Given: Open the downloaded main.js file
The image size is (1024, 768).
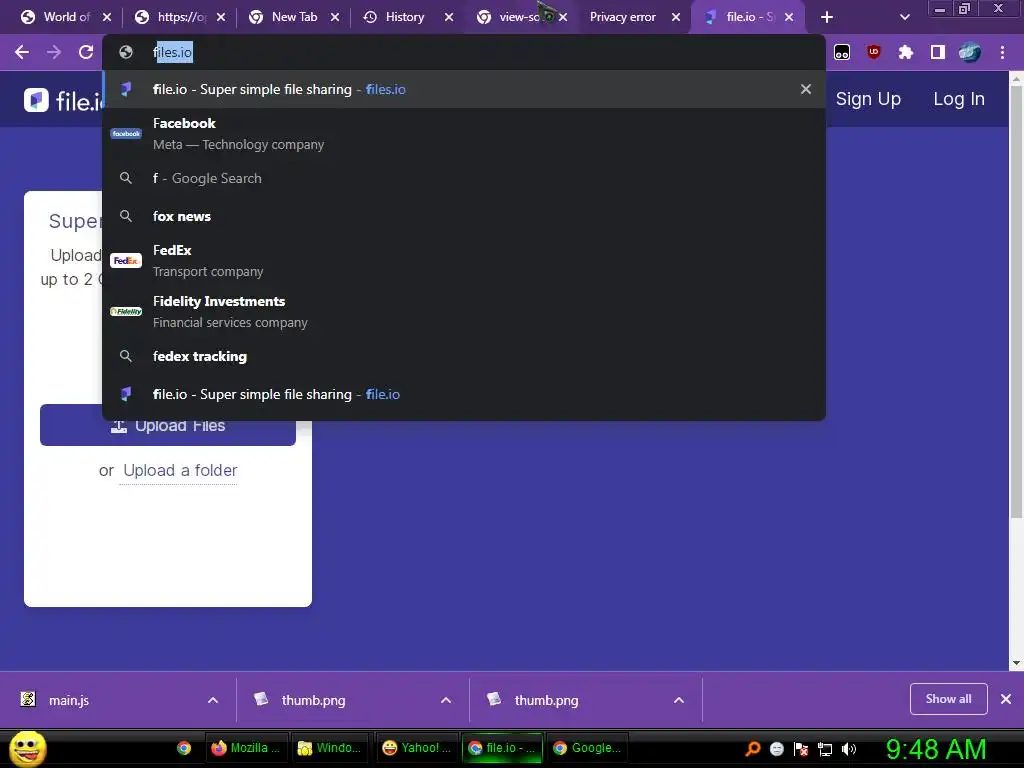Looking at the screenshot, I should point(69,700).
